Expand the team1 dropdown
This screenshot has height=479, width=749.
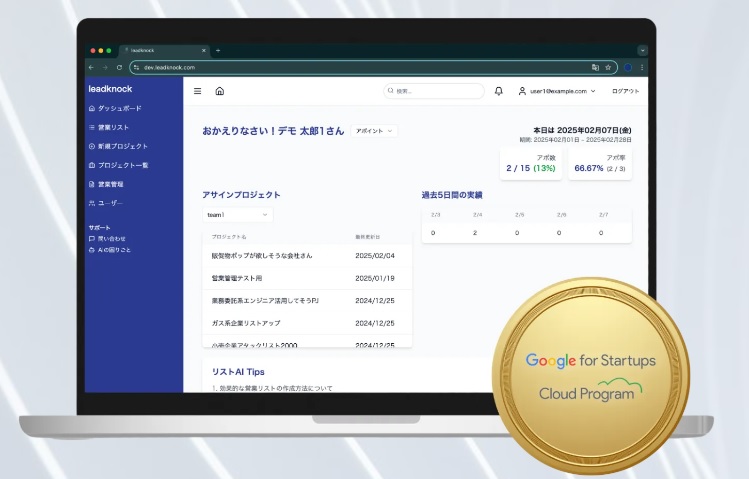click(x=238, y=215)
